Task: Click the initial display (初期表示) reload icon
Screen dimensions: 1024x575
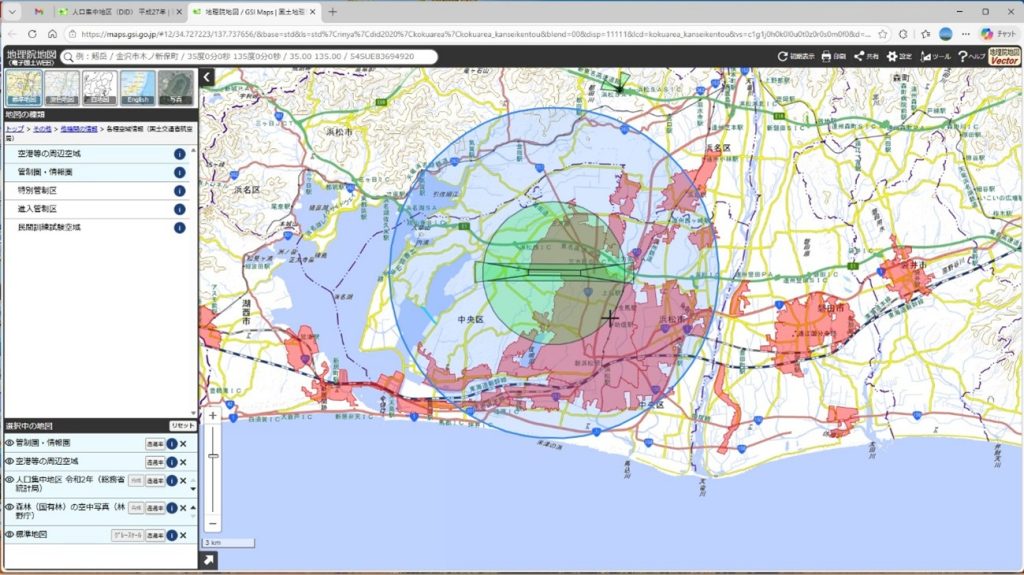Action: coord(795,57)
